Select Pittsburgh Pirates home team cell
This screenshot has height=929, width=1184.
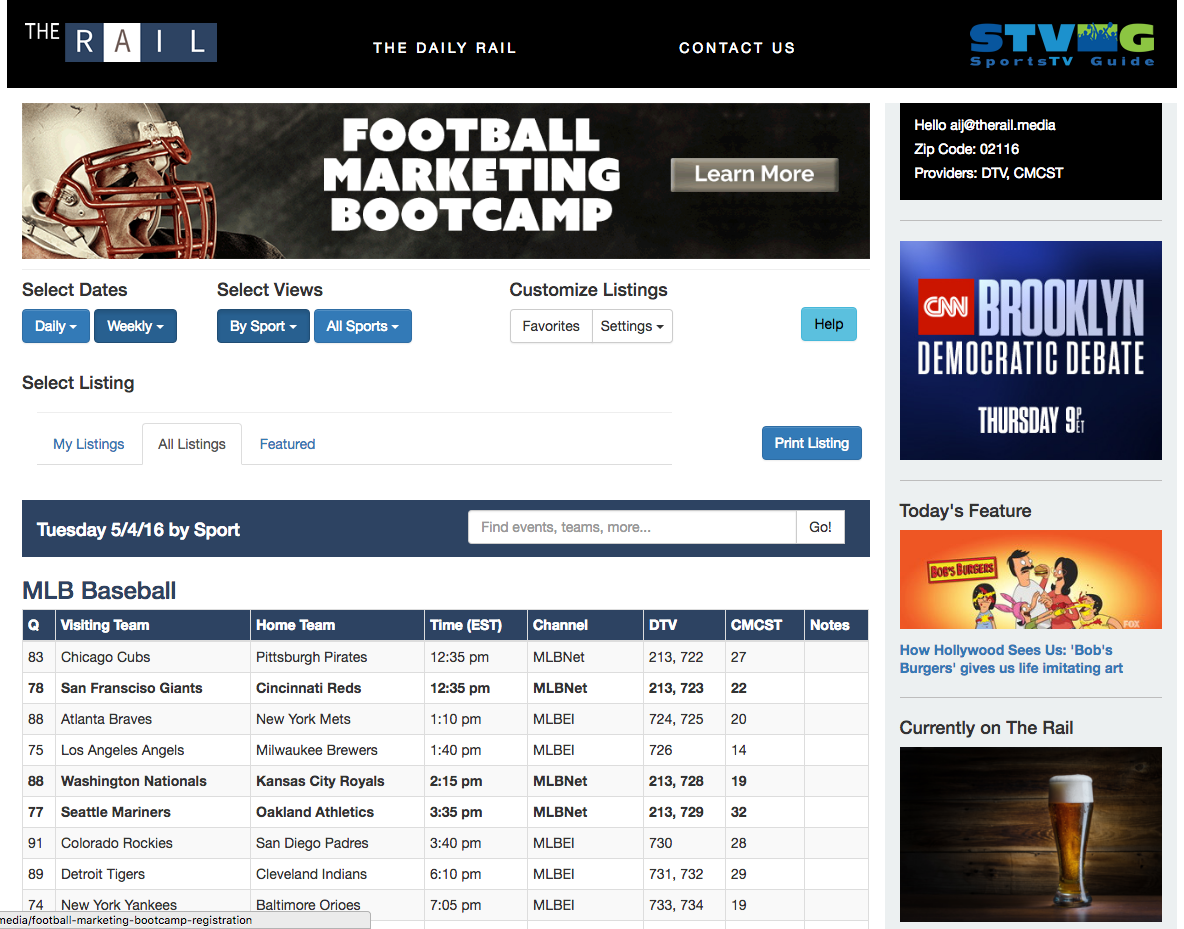337,657
